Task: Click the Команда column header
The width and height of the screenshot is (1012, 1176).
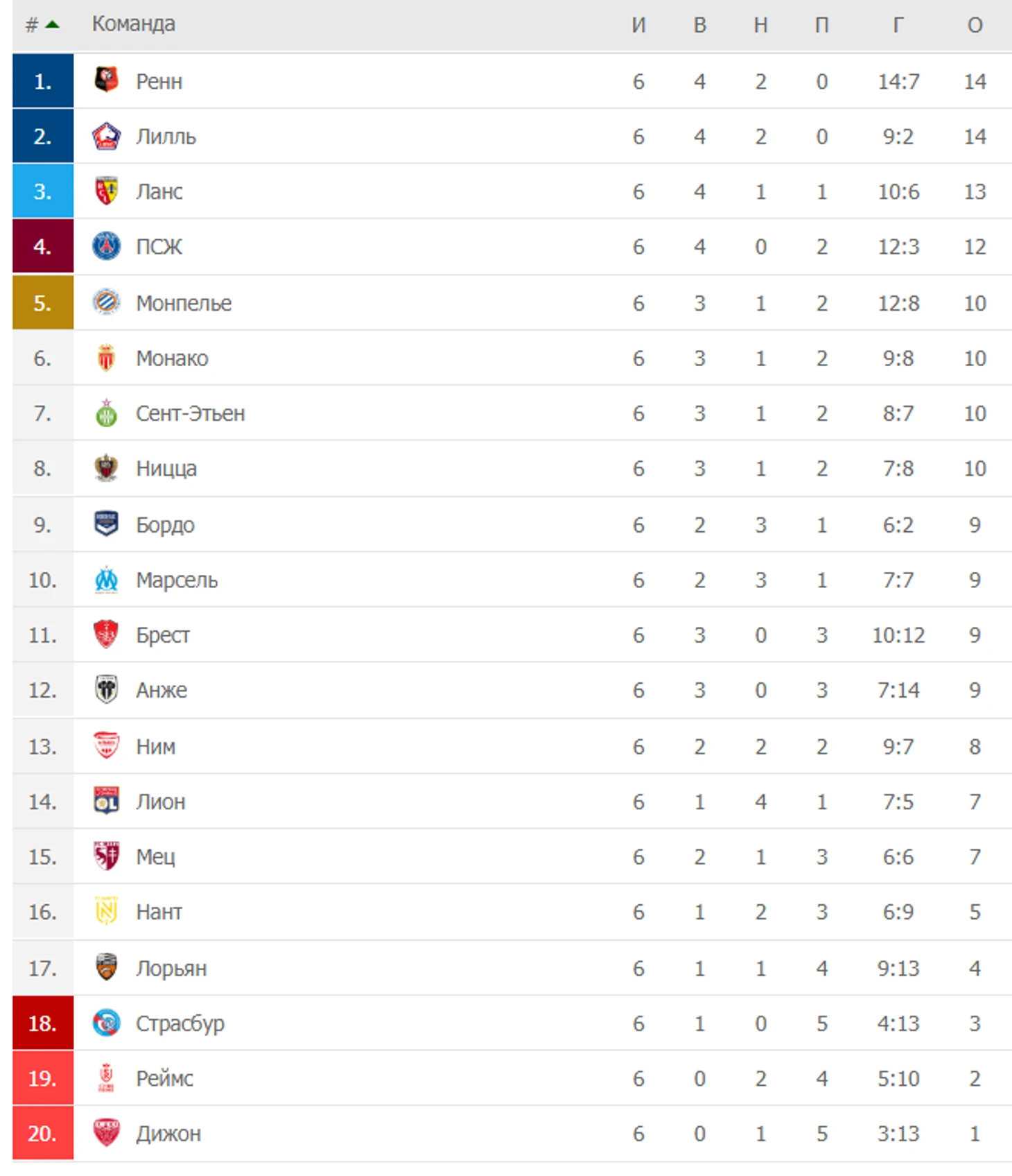Action: coord(134,24)
